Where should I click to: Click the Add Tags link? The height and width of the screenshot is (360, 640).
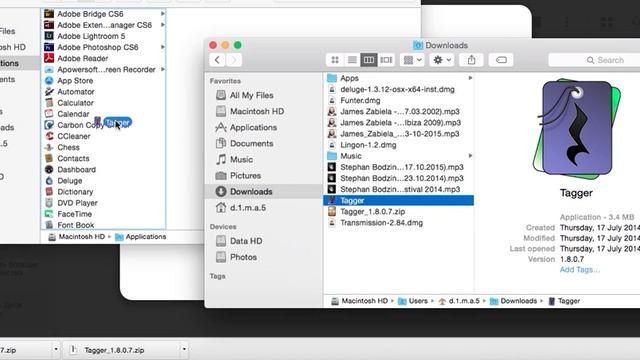(580, 270)
